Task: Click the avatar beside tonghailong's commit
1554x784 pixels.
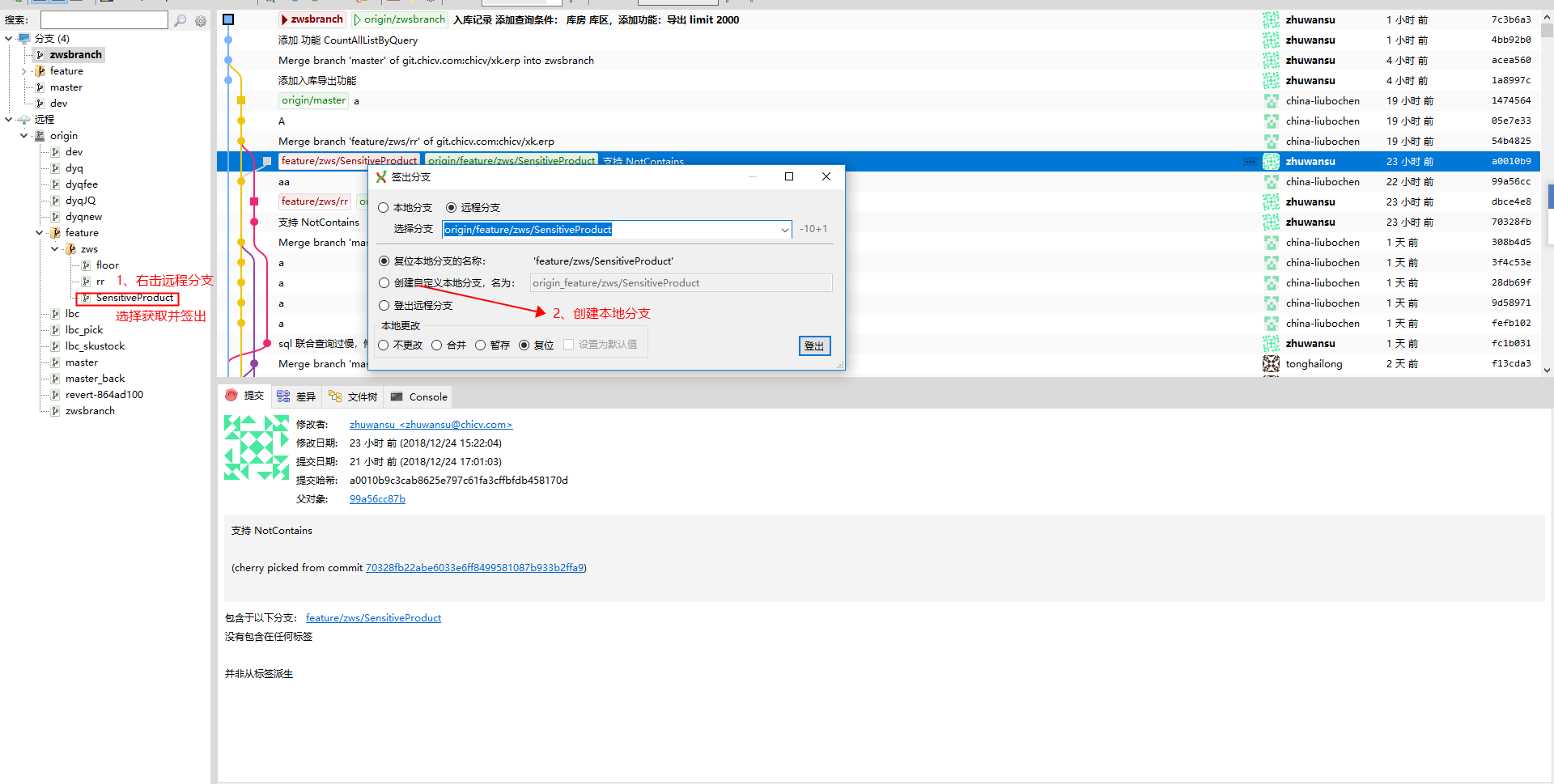Action: click(1271, 363)
